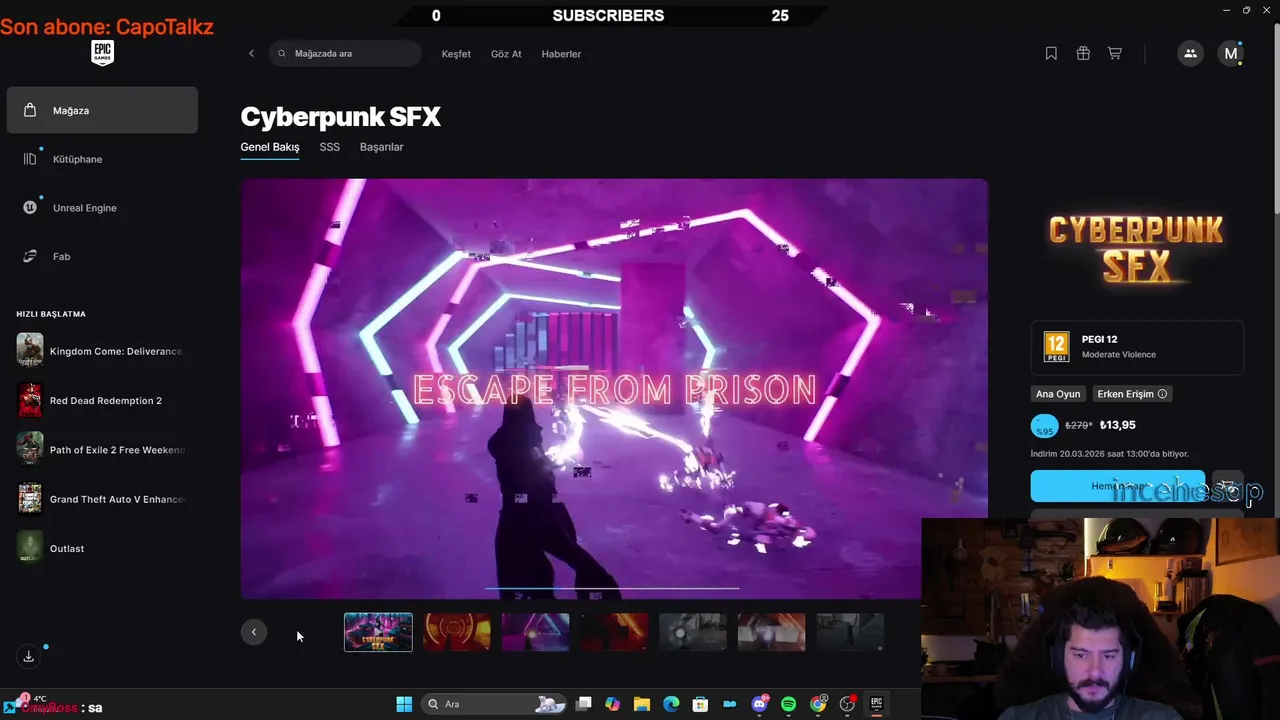Viewport: 1280px width, 720px height.
Task: Open Unreal Engine in the sidebar
Action: click(102, 208)
